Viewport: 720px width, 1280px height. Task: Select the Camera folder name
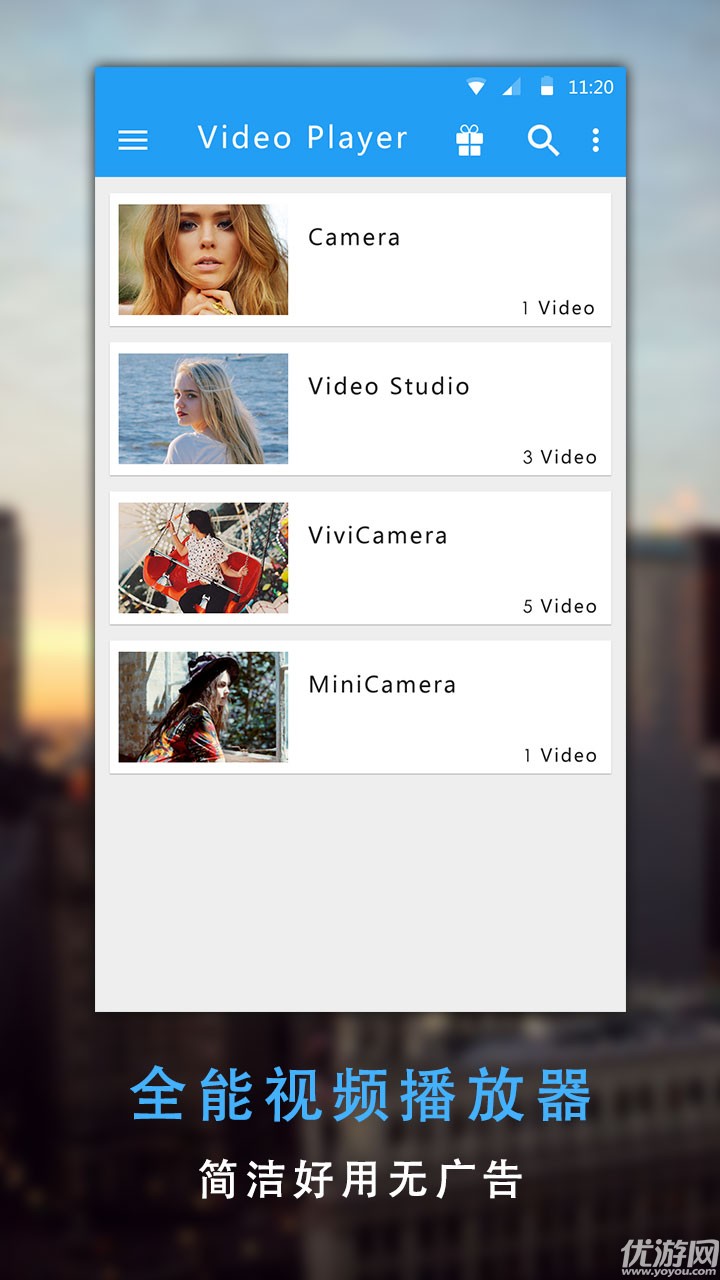point(354,238)
